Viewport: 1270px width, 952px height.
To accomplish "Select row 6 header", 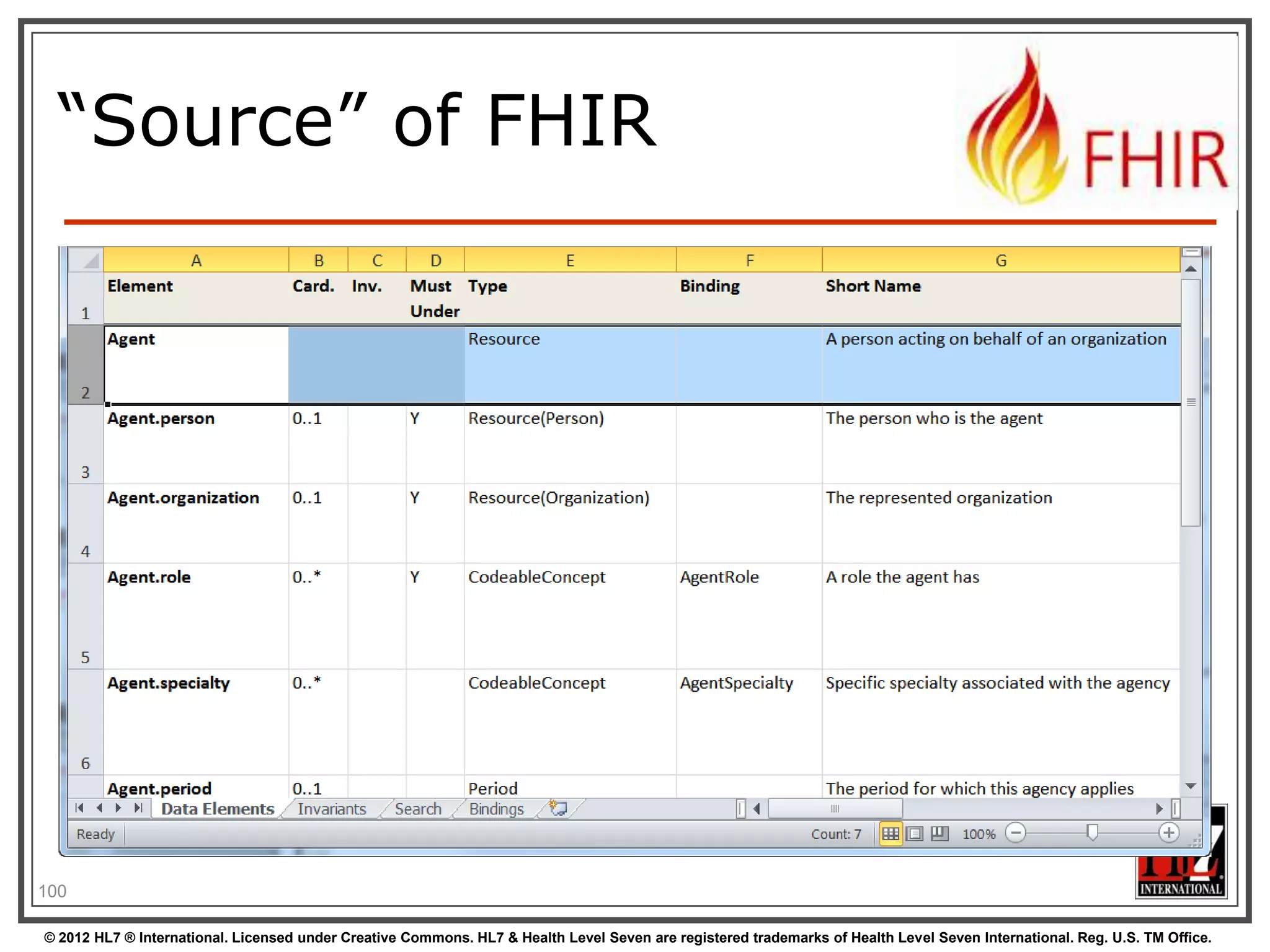I will [x=86, y=722].
